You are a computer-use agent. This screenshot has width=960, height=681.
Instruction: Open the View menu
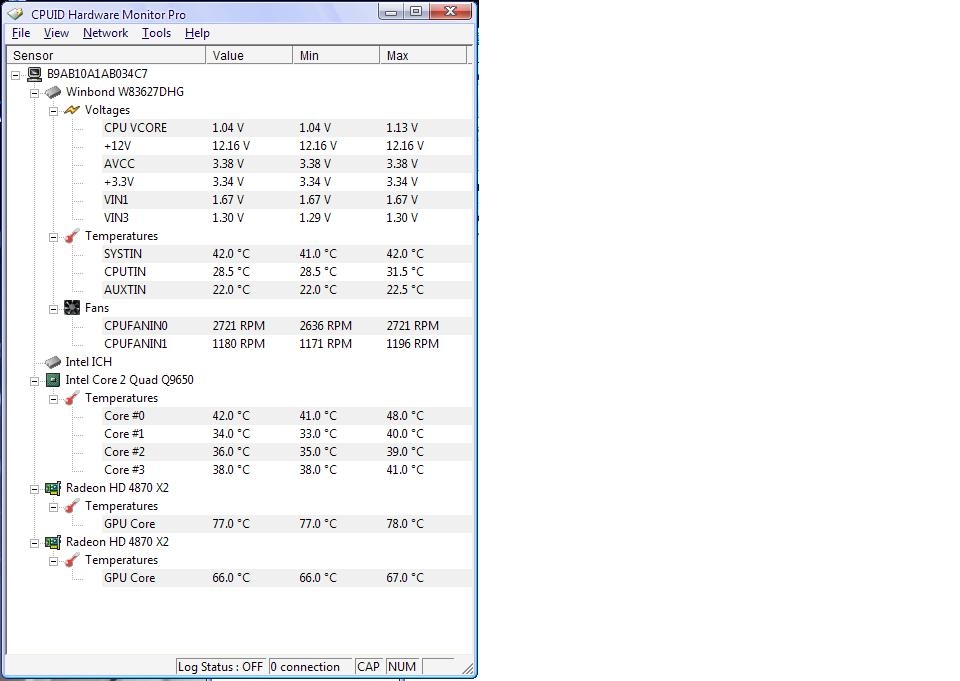pyautogui.click(x=56, y=33)
